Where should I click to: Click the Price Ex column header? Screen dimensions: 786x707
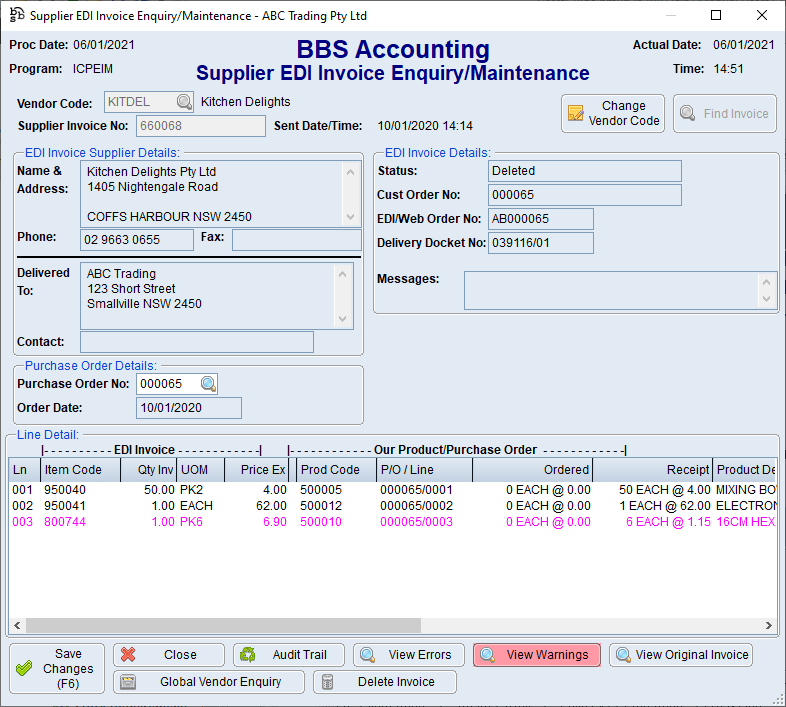pos(262,469)
